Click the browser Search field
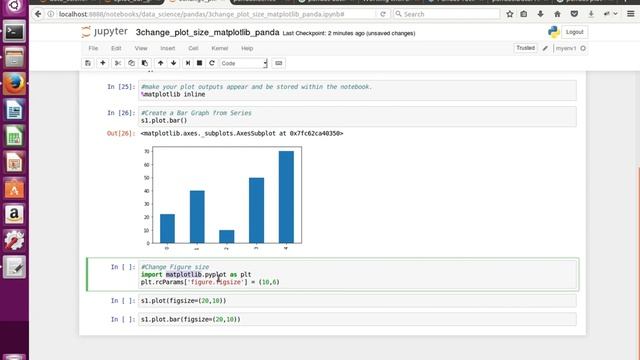Screen dimensions: 640x360 [447, 14]
